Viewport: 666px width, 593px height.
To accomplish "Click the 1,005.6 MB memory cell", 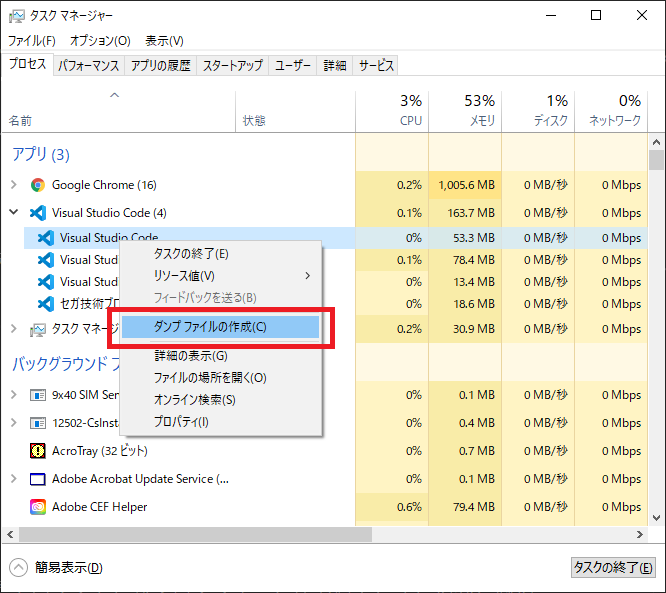I will pos(465,185).
